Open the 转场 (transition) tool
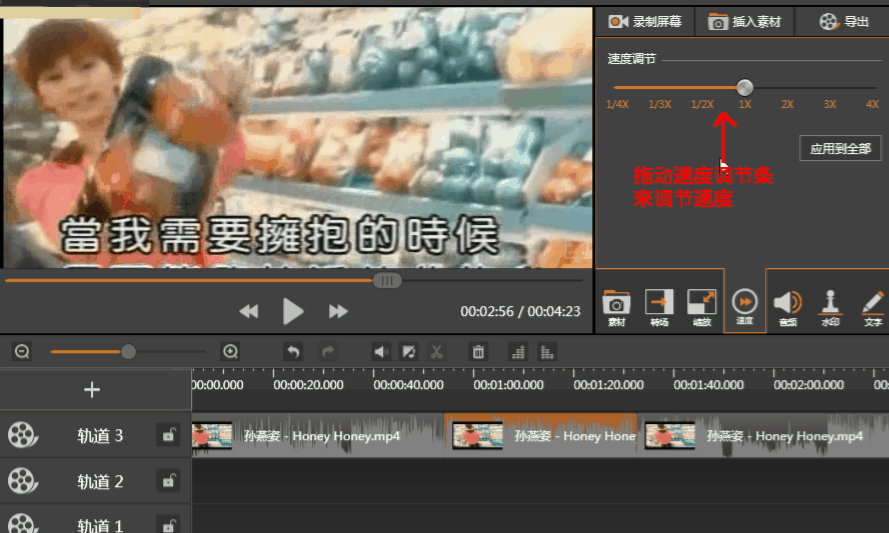889x533 pixels. (659, 308)
